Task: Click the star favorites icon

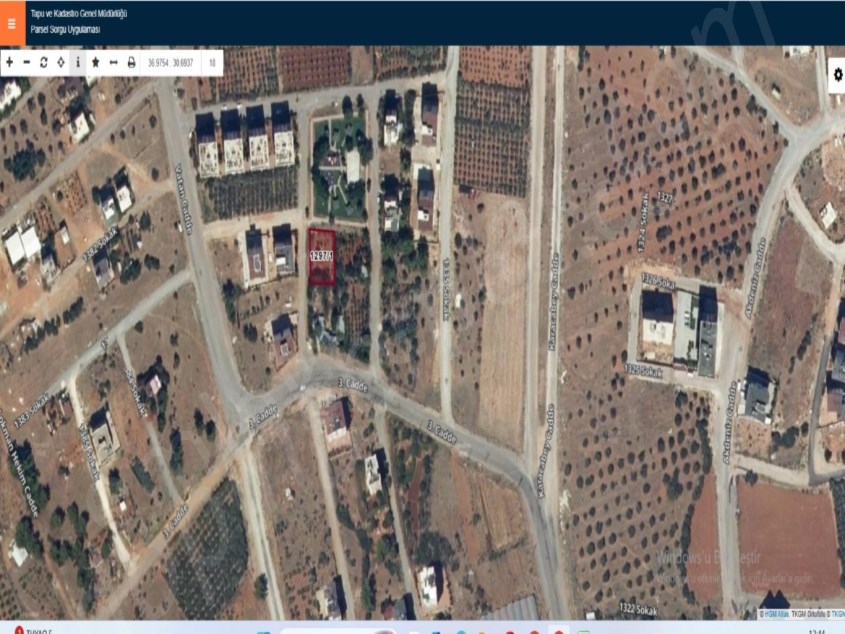Action: pyautogui.click(x=96, y=62)
